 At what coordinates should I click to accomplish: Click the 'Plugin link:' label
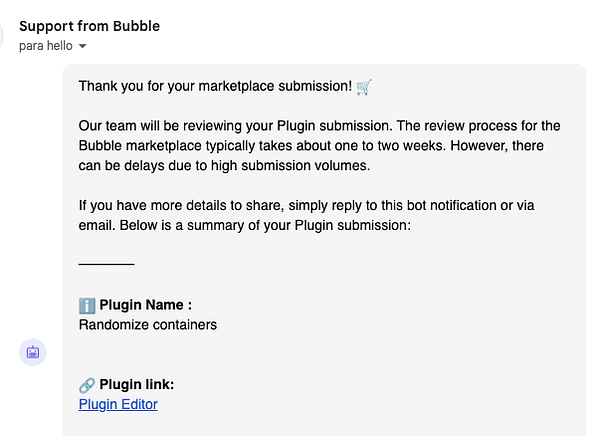[x=137, y=385]
